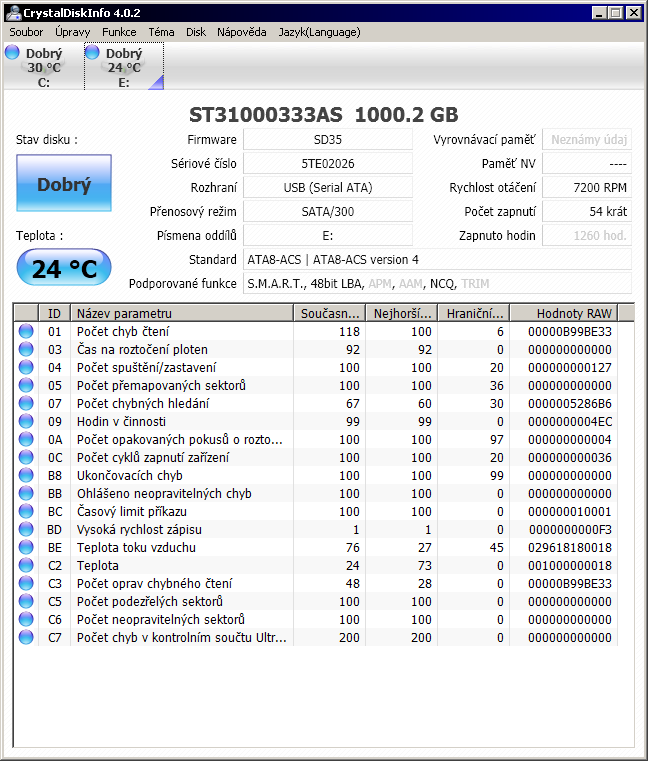
Task: Open the Funkce menu
Action: click(119, 32)
